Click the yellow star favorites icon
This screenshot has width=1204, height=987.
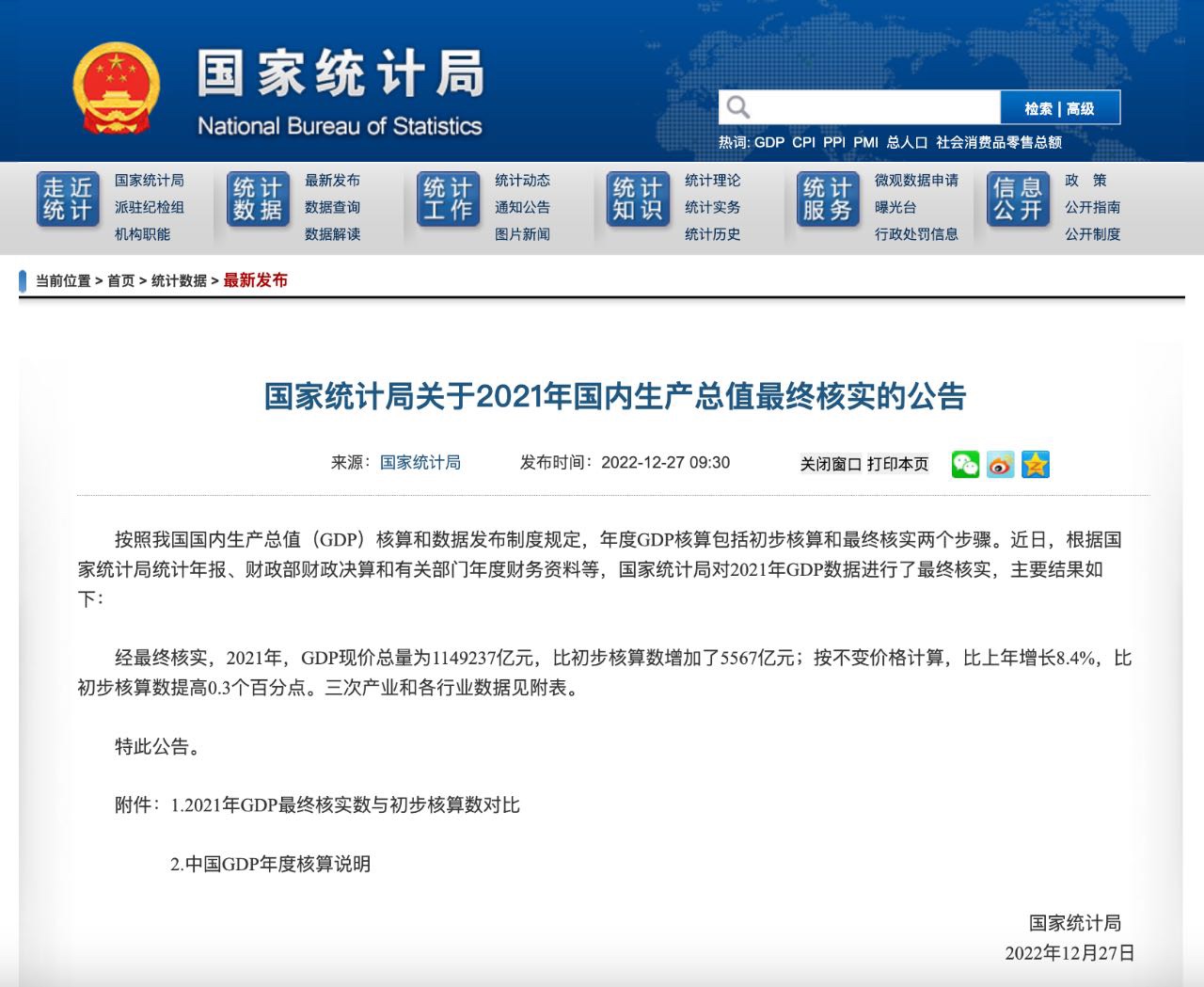coord(1035,464)
